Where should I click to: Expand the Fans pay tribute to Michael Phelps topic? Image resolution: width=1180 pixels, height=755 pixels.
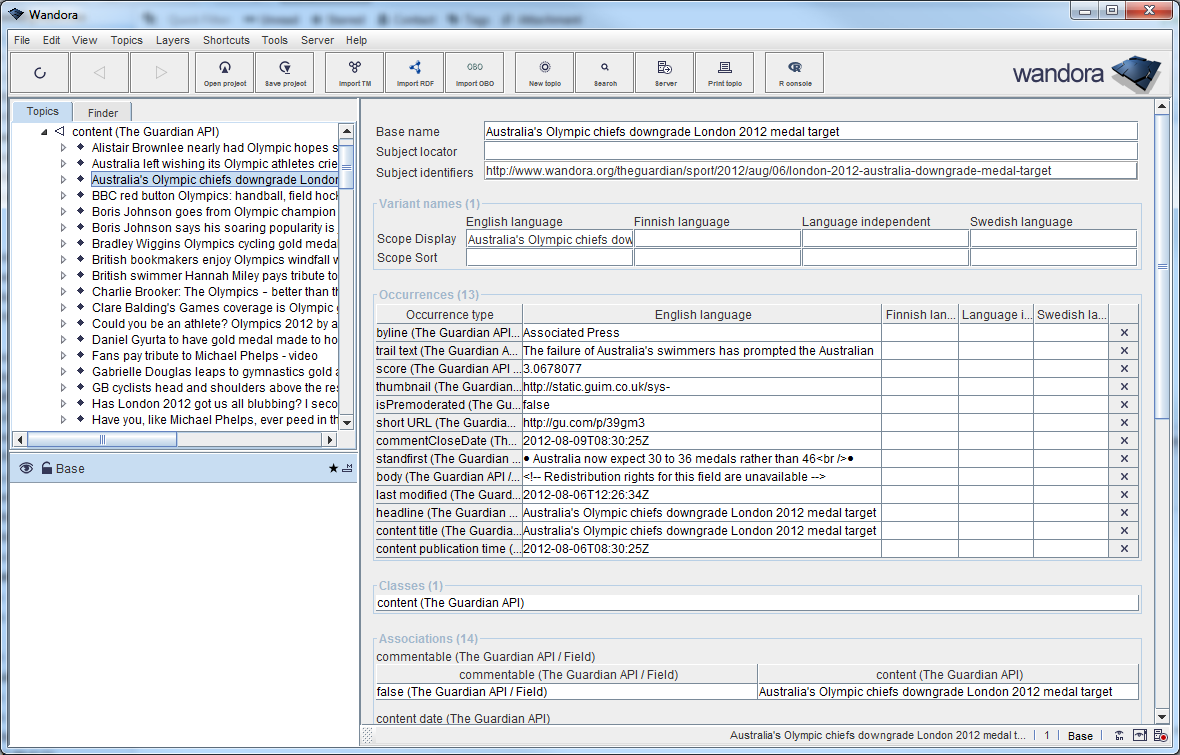point(64,356)
